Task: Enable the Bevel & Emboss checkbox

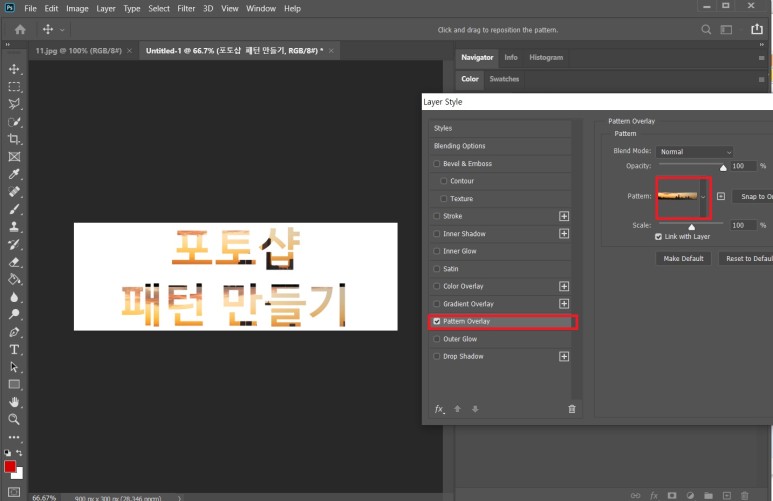Action: [437, 164]
